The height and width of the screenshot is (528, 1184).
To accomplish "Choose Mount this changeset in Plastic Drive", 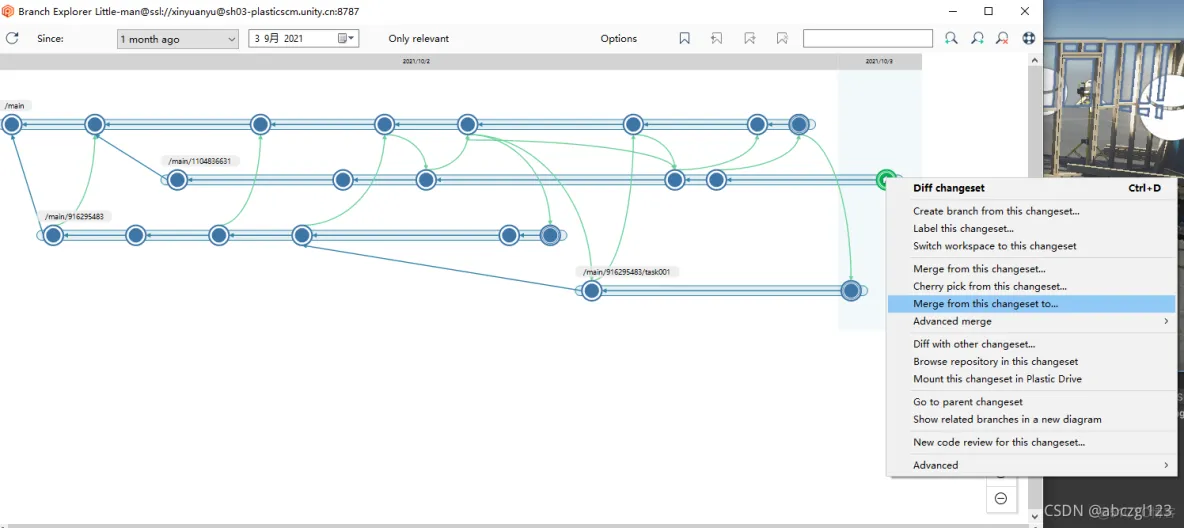I will pos(1031,378).
